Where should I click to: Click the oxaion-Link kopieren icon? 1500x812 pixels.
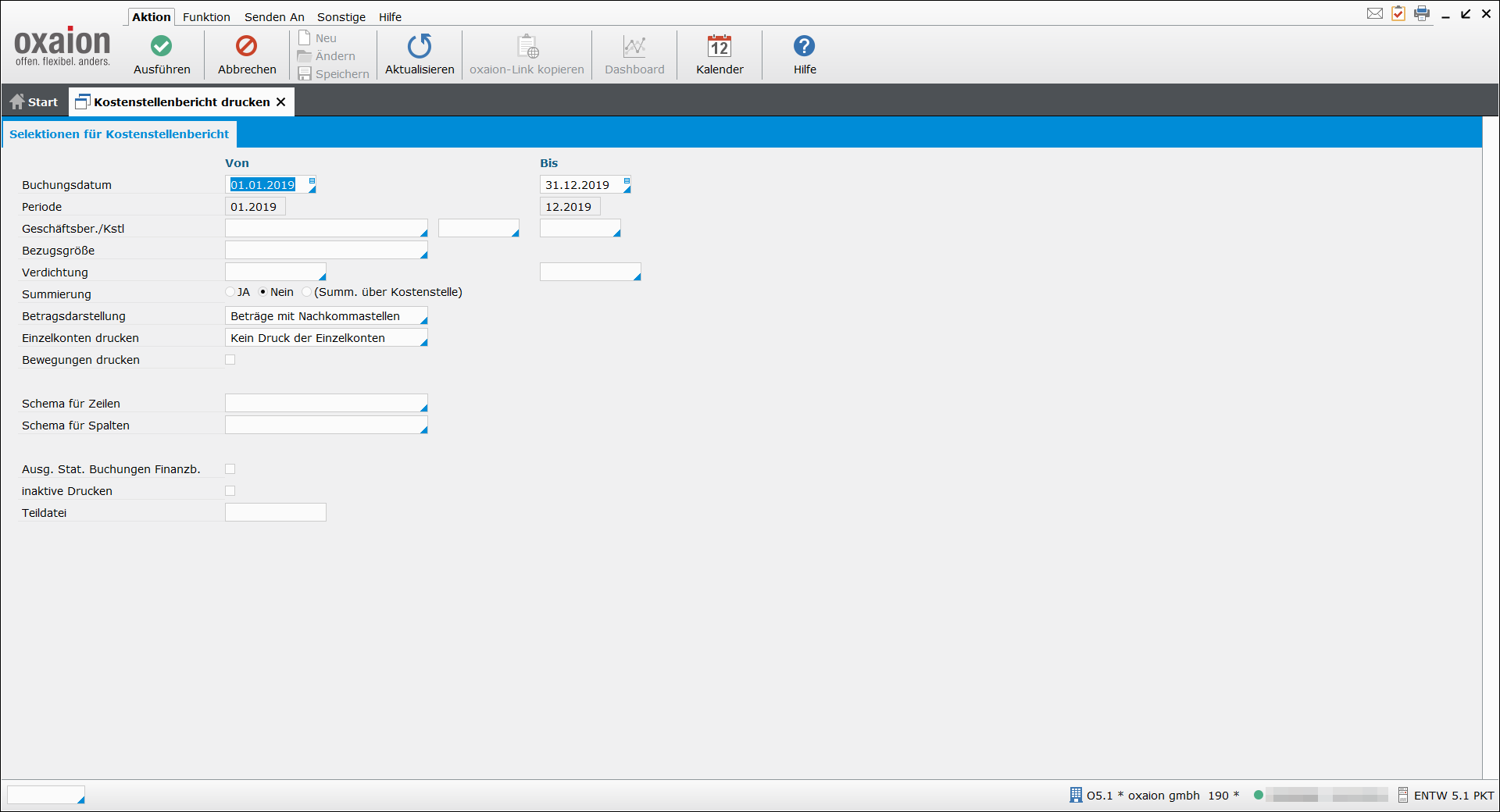click(527, 46)
